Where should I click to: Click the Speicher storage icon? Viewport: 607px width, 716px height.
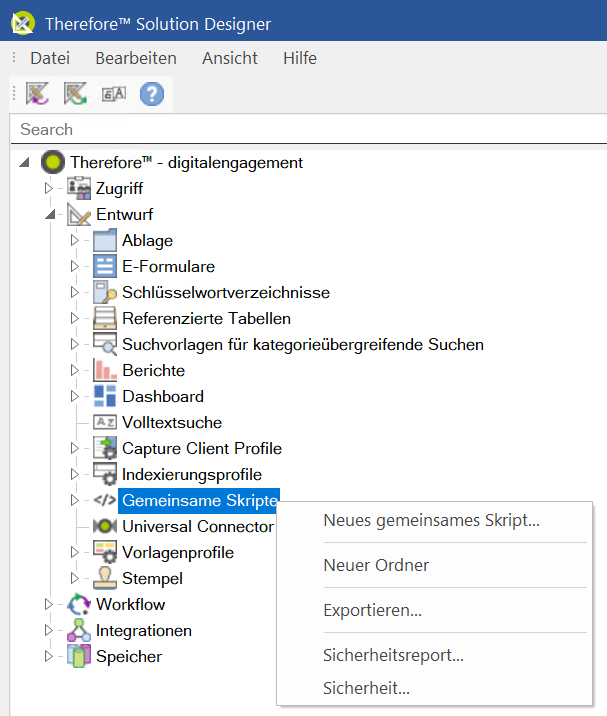tap(79, 656)
